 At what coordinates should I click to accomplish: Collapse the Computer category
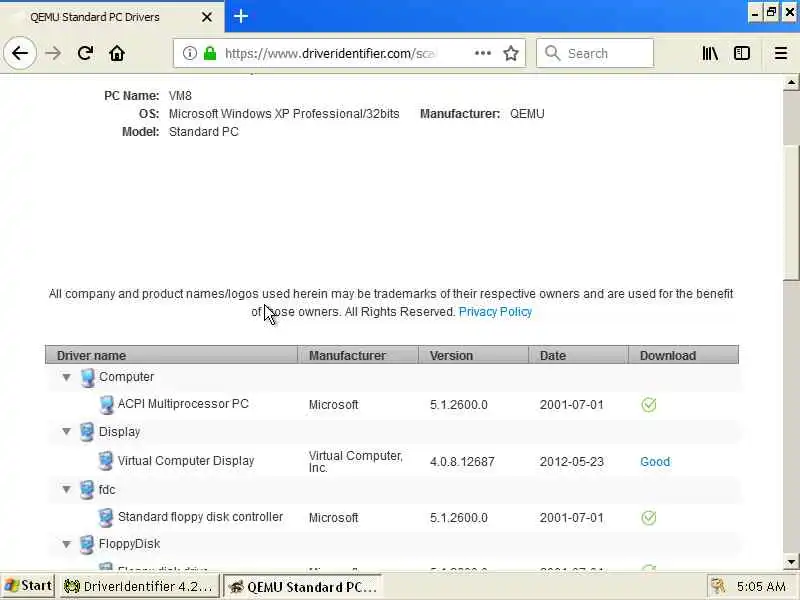pos(66,377)
